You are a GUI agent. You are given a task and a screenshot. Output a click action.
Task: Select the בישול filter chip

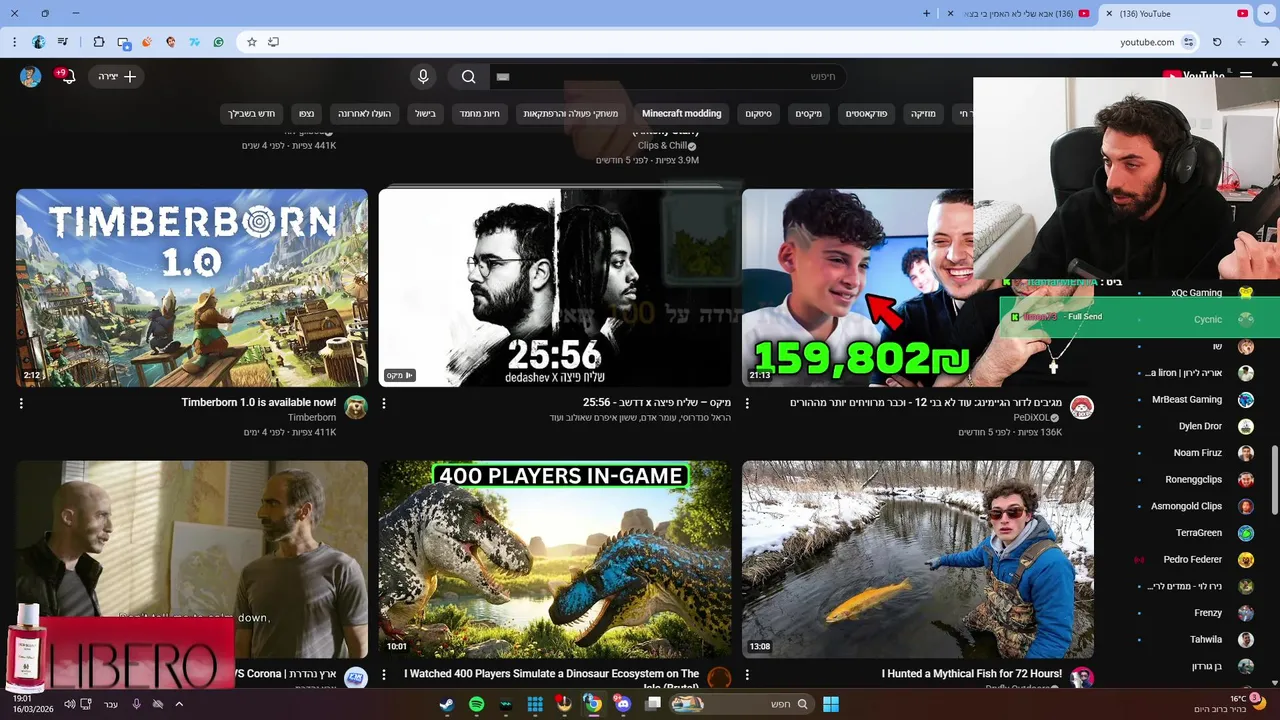click(425, 114)
